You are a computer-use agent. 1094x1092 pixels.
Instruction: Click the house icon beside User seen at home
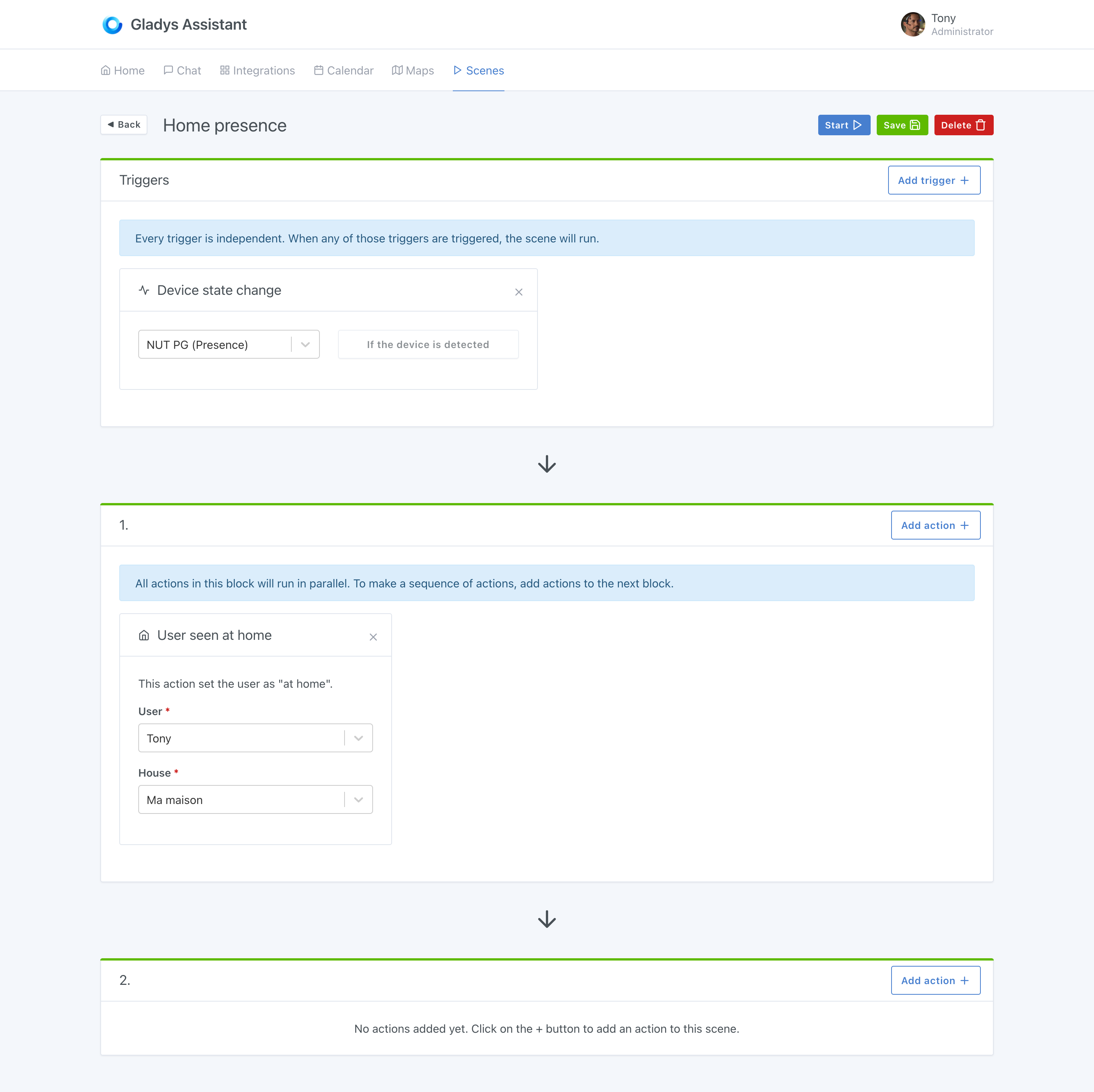[x=144, y=636]
